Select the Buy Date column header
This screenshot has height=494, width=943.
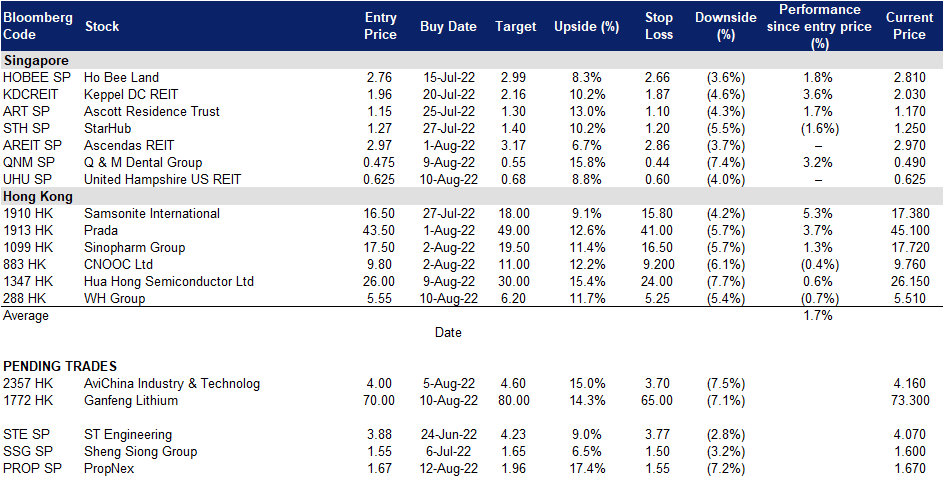[448, 26]
